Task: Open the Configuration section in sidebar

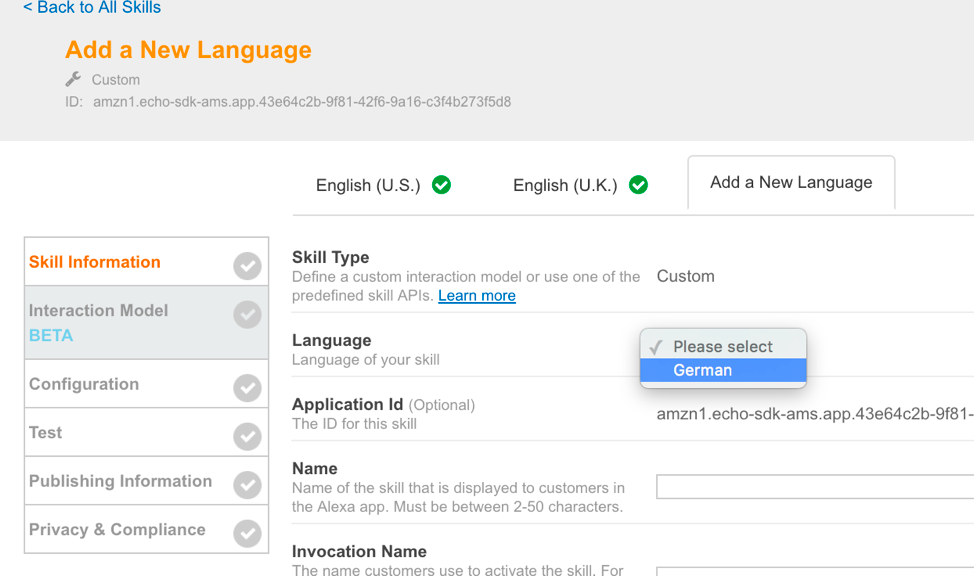Action: click(x=84, y=384)
